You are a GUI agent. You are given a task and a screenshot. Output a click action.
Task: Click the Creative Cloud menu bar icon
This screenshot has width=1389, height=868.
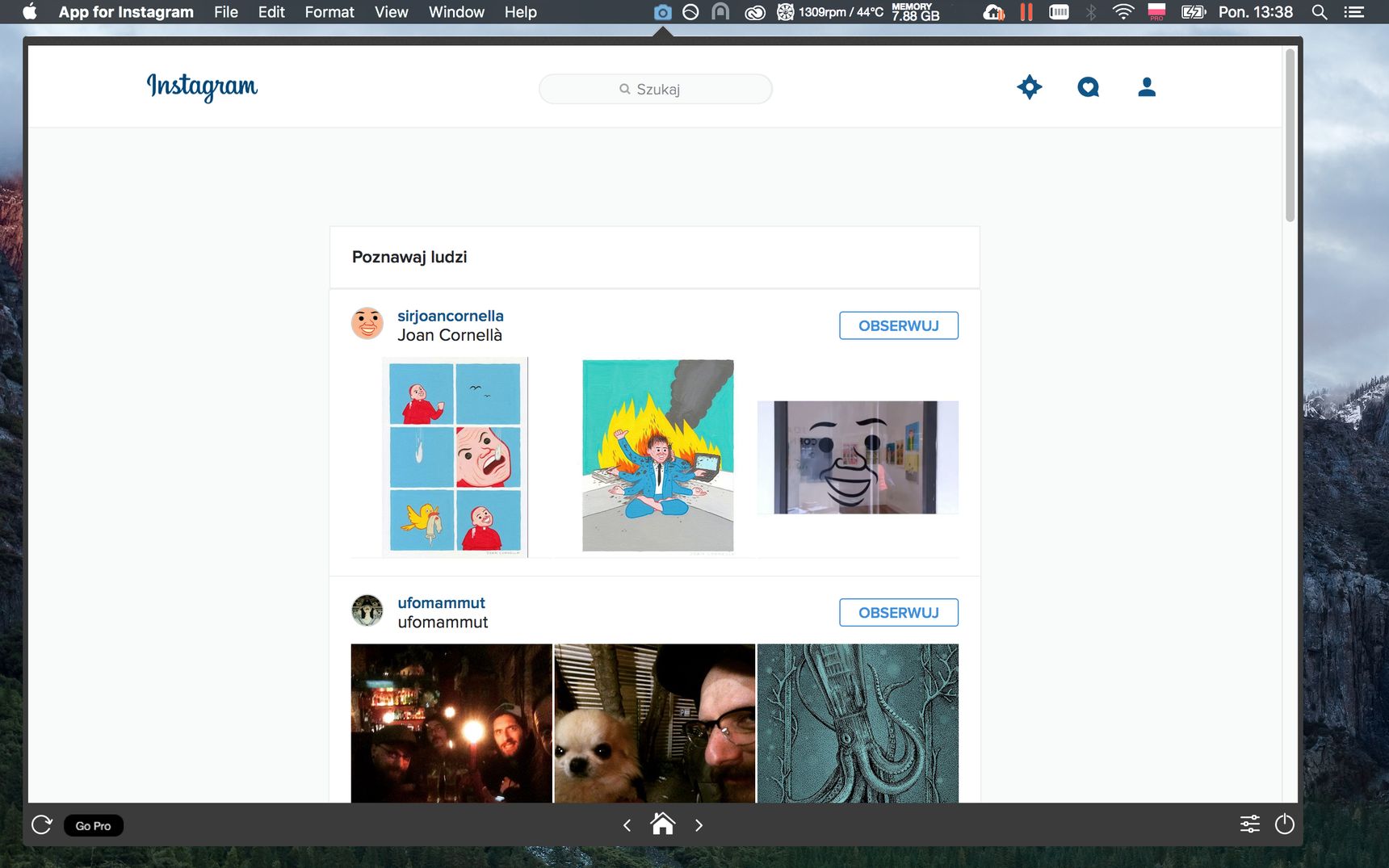pos(754,12)
